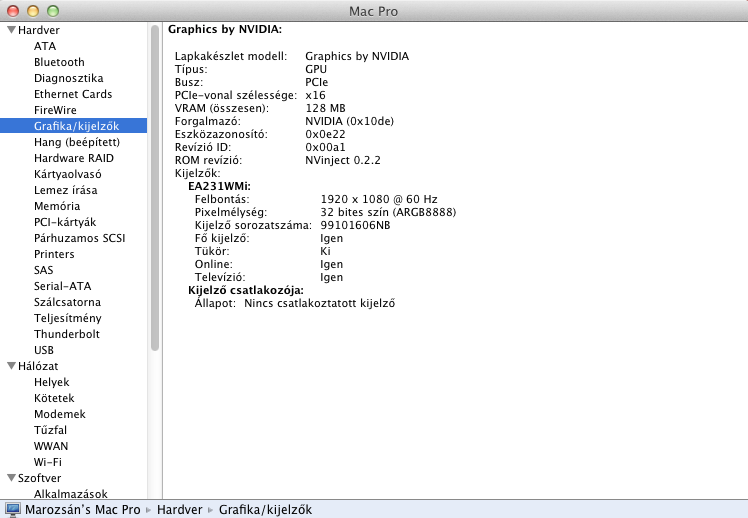Click the Kijelző csatlakozója heading

click(x=246, y=290)
